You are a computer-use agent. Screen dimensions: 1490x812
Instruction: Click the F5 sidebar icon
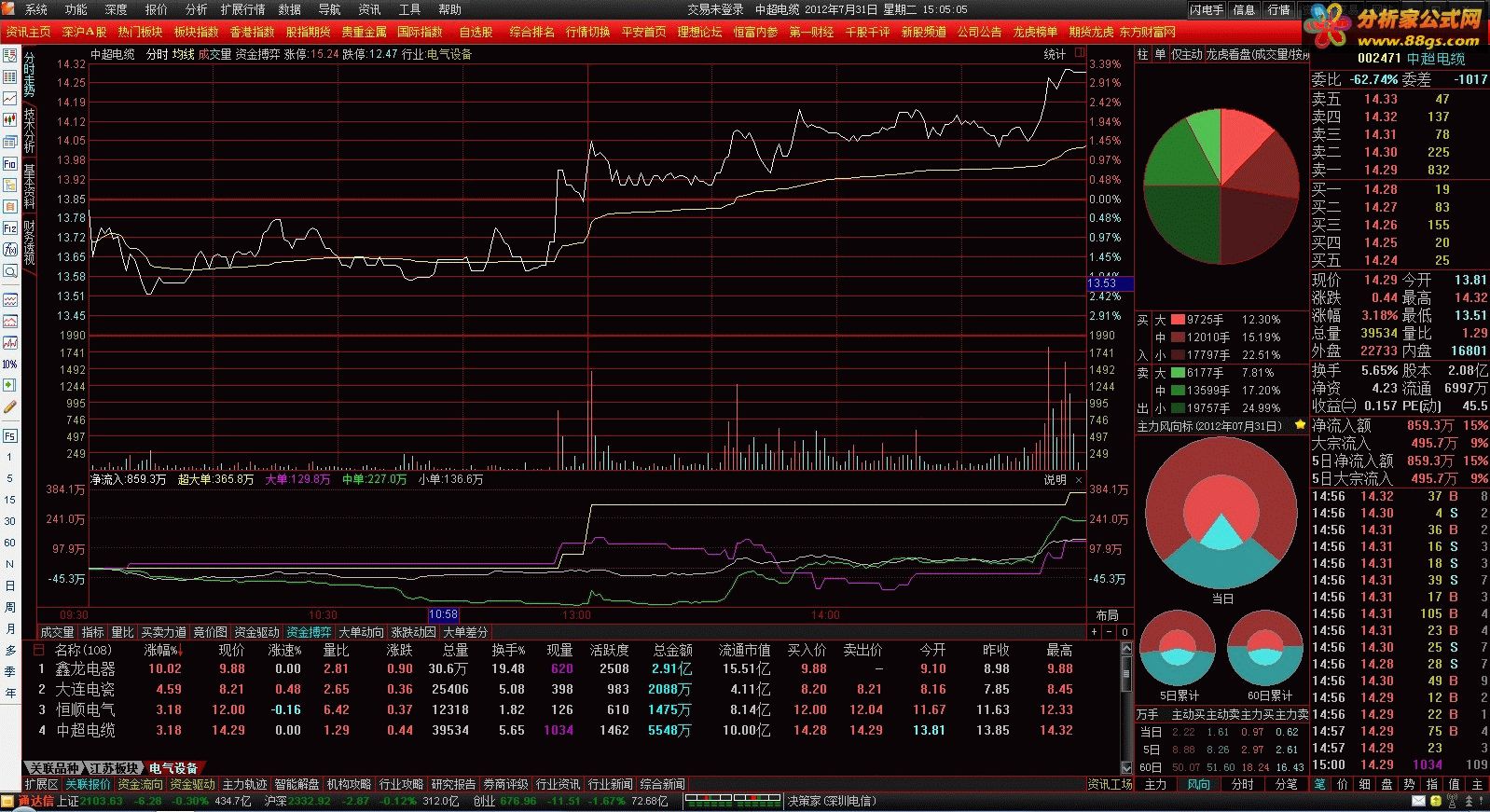10,435
